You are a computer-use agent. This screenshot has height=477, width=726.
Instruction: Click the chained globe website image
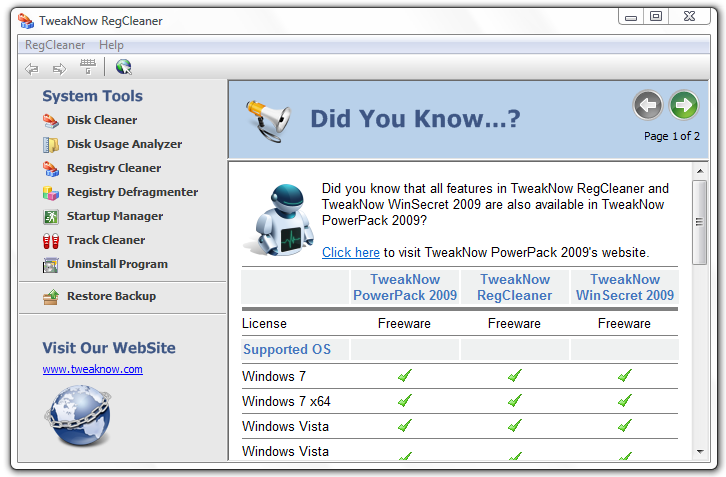click(78, 415)
